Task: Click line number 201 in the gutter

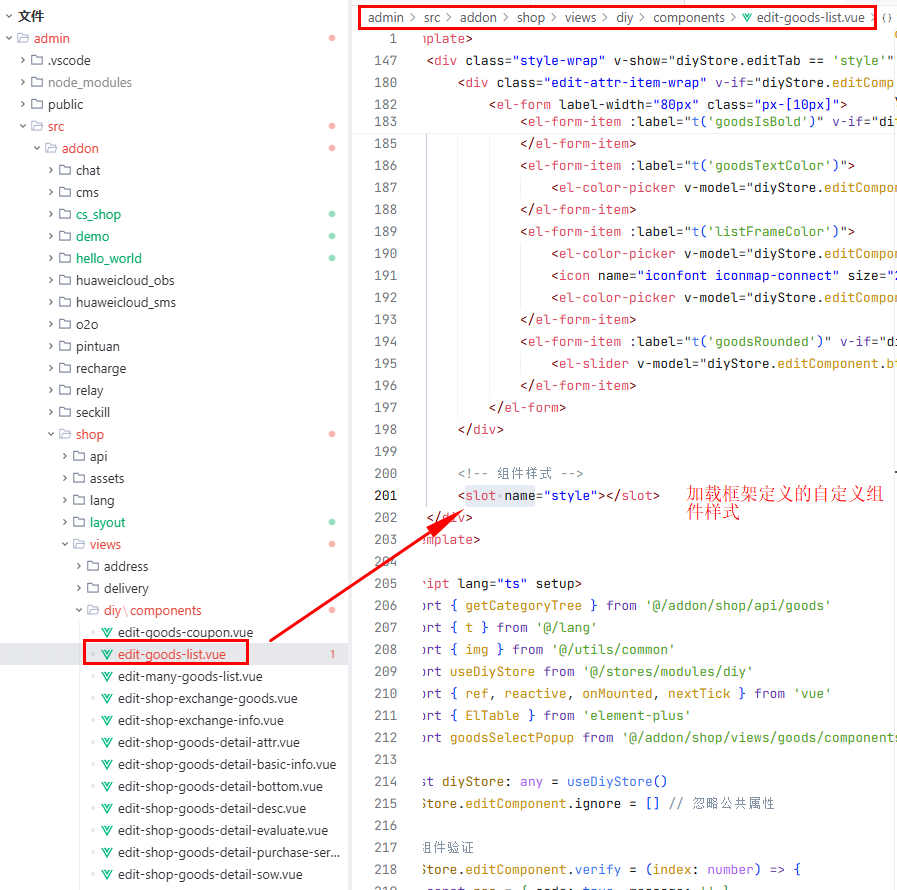Action: tap(385, 495)
